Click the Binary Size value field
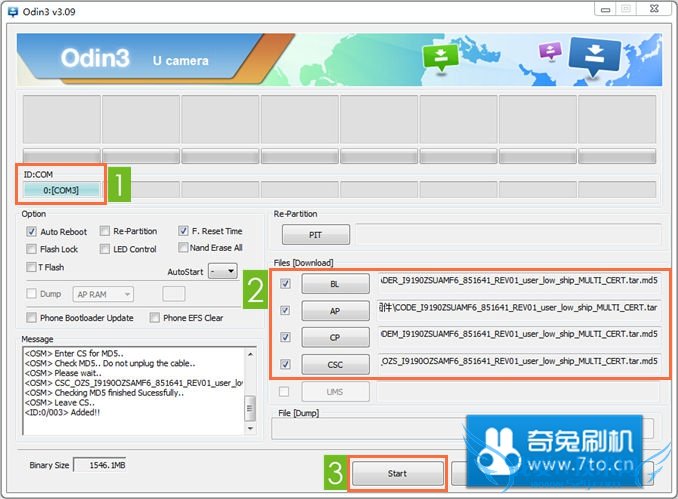The width and height of the screenshot is (678, 499). click(x=100, y=465)
